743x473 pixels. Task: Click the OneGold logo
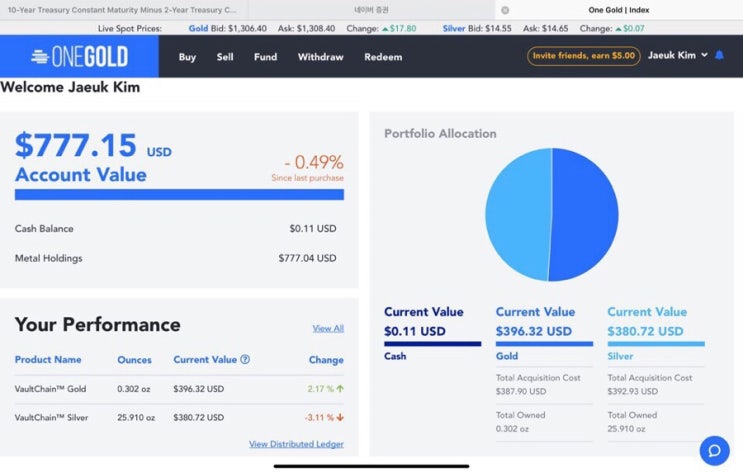80,56
